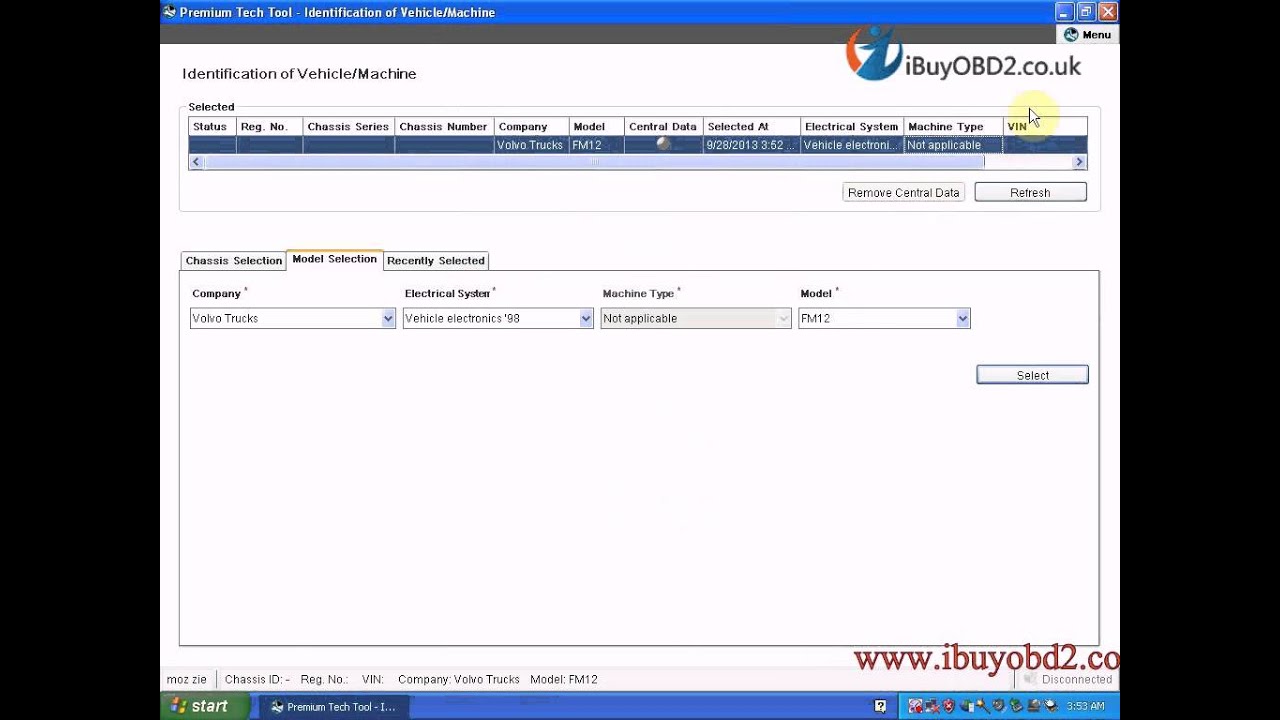Click the network tray icon with the red X
This screenshot has width=1280, height=720.
tap(932, 706)
